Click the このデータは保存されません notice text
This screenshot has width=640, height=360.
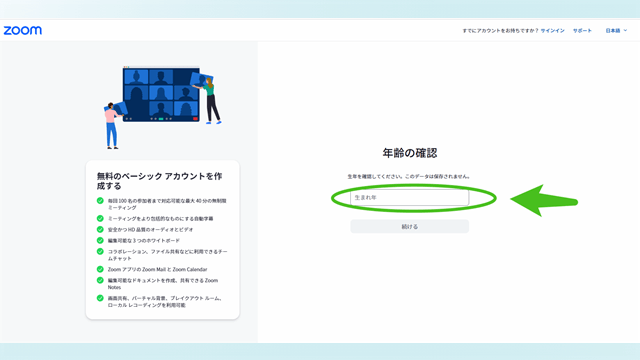(x=438, y=177)
